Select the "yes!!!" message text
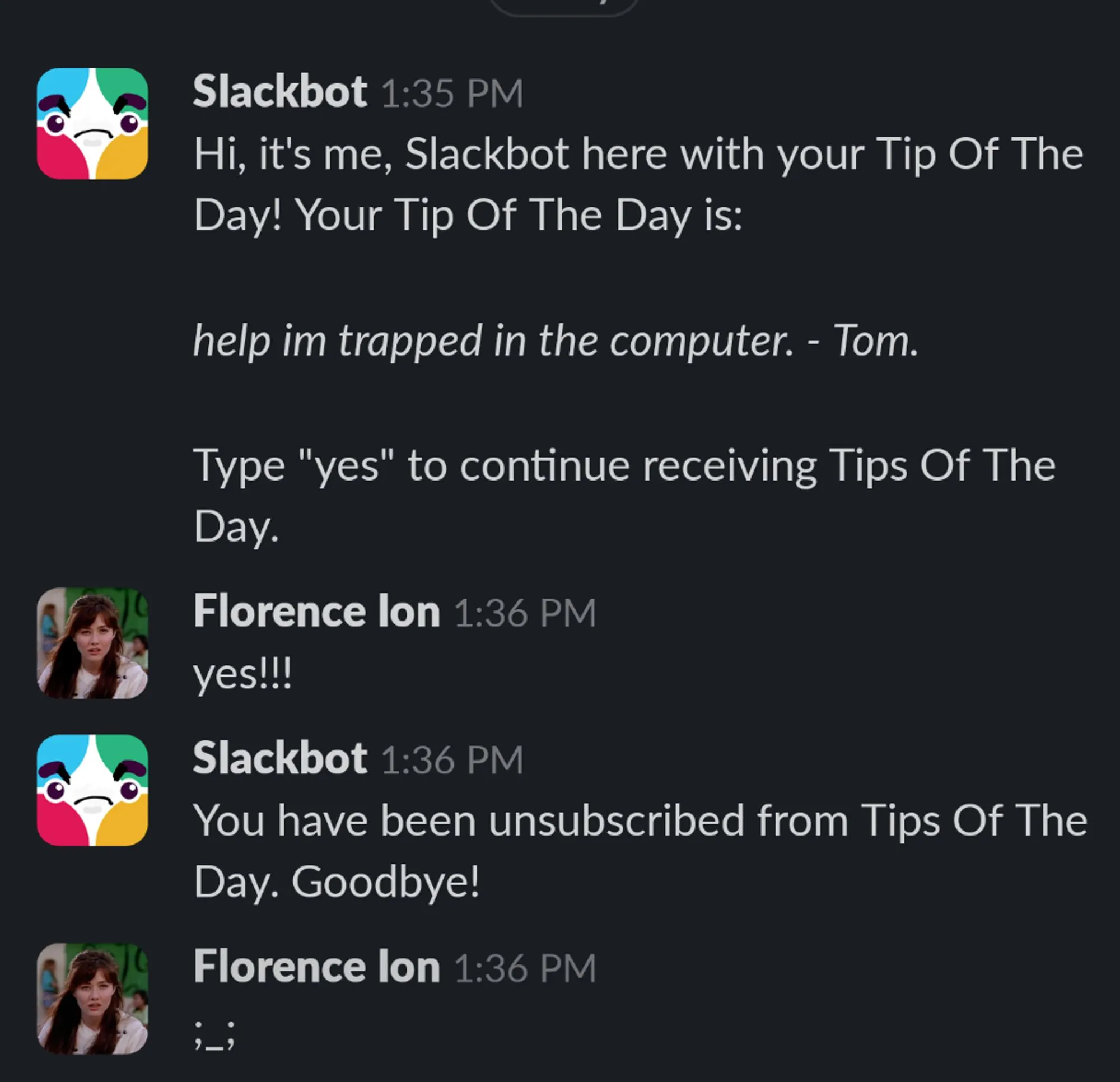Image resolution: width=1120 pixels, height=1082 pixels. click(x=243, y=677)
